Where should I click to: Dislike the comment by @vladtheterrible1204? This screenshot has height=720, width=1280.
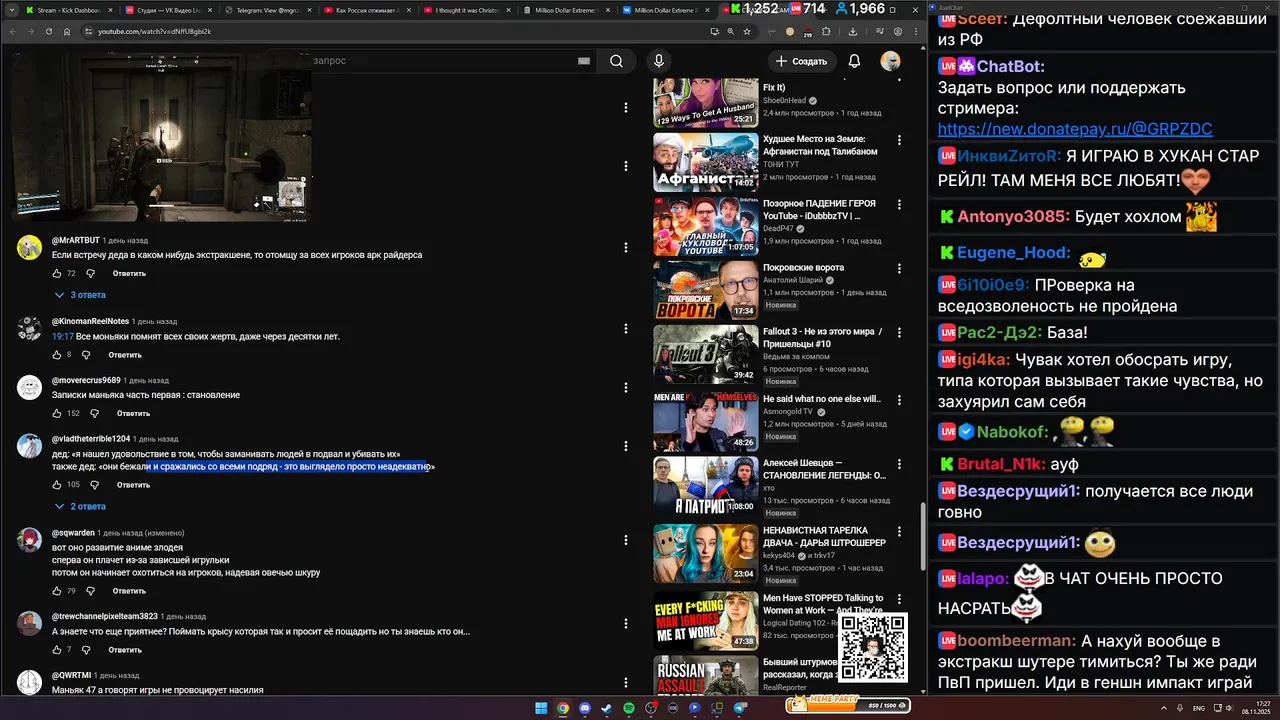point(94,485)
